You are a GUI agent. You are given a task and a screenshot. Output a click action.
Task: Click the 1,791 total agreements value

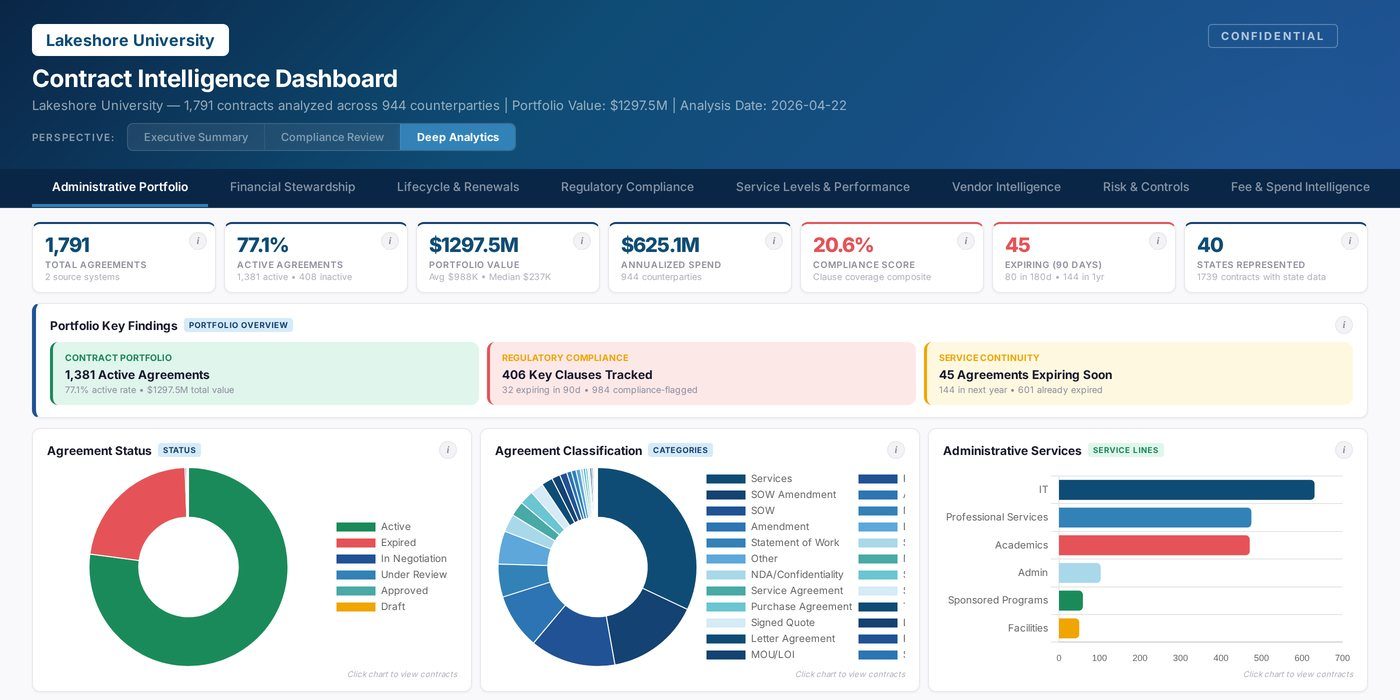[x=67, y=245]
